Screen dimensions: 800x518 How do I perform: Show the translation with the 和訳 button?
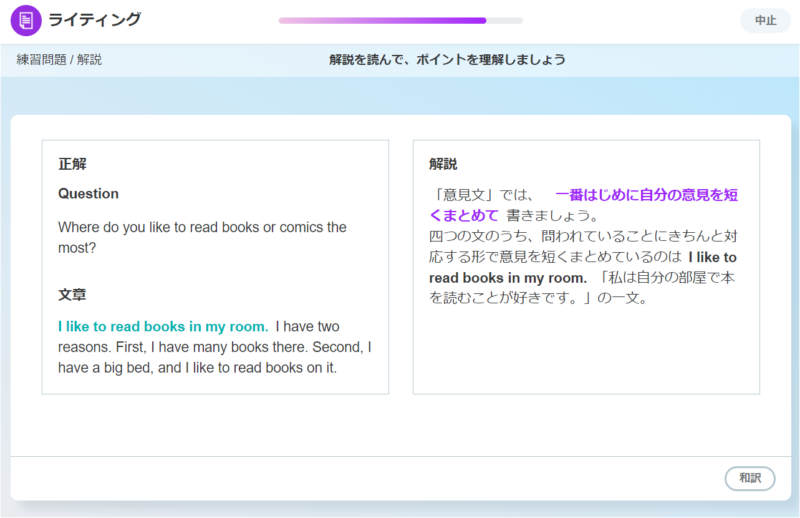749,478
